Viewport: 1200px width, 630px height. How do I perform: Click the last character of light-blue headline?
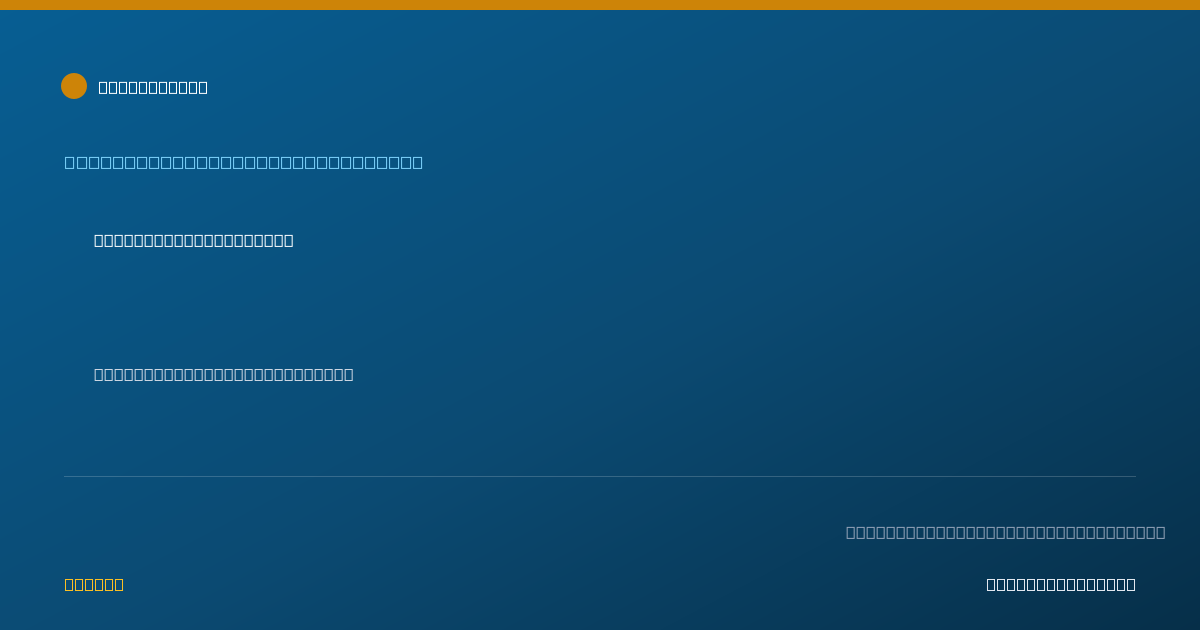(x=418, y=162)
